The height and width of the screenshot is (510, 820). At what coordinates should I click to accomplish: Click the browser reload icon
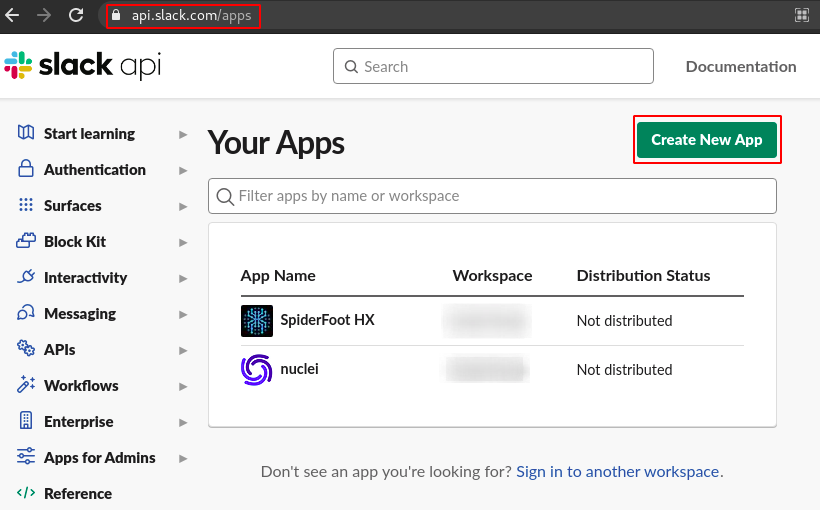pyautogui.click(x=76, y=15)
